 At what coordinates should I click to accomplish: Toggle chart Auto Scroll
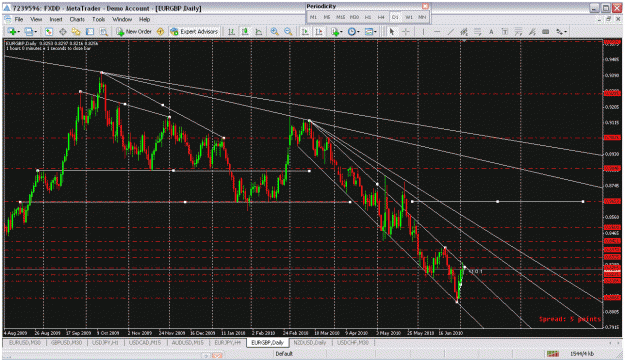coord(305,31)
